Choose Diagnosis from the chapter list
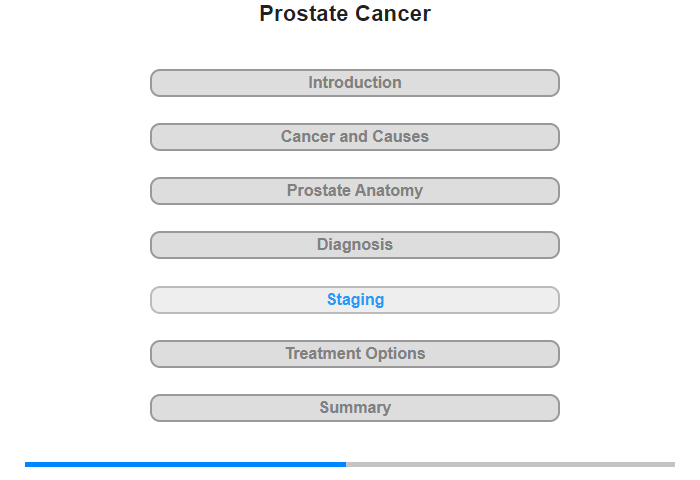The height and width of the screenshot is (480, 700). pos(354,245)
